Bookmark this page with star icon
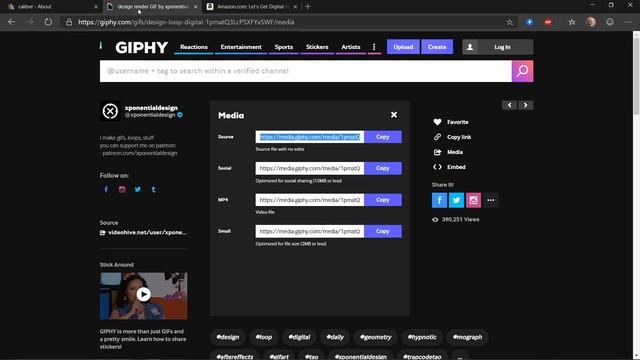Image resolution: width=640 pixels, height=360 pixels. click(x=510, y=22)
